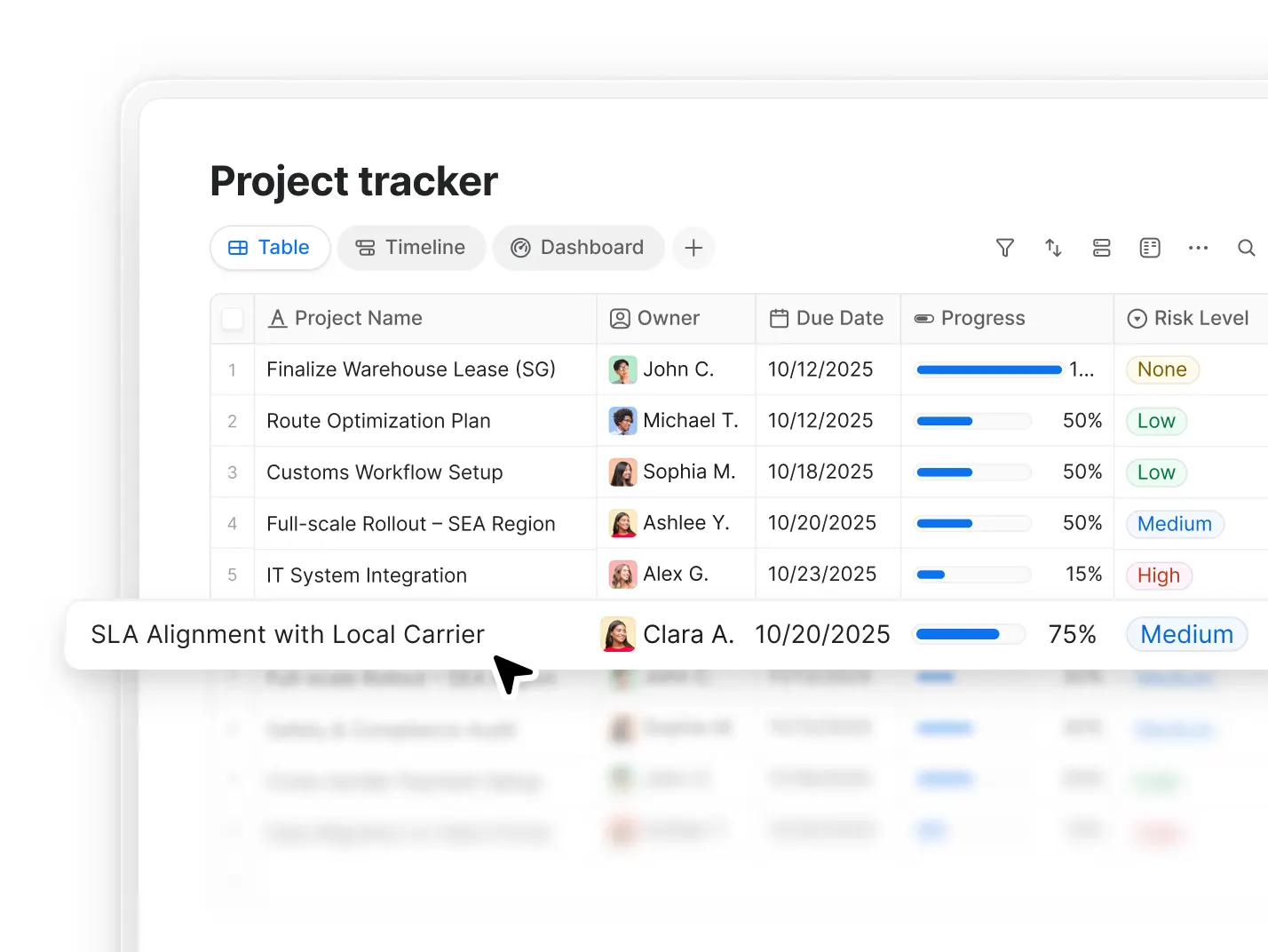The image size is (1268, 952).
Task: Switch to the Timeline view tab
Action: click(411, 248)
